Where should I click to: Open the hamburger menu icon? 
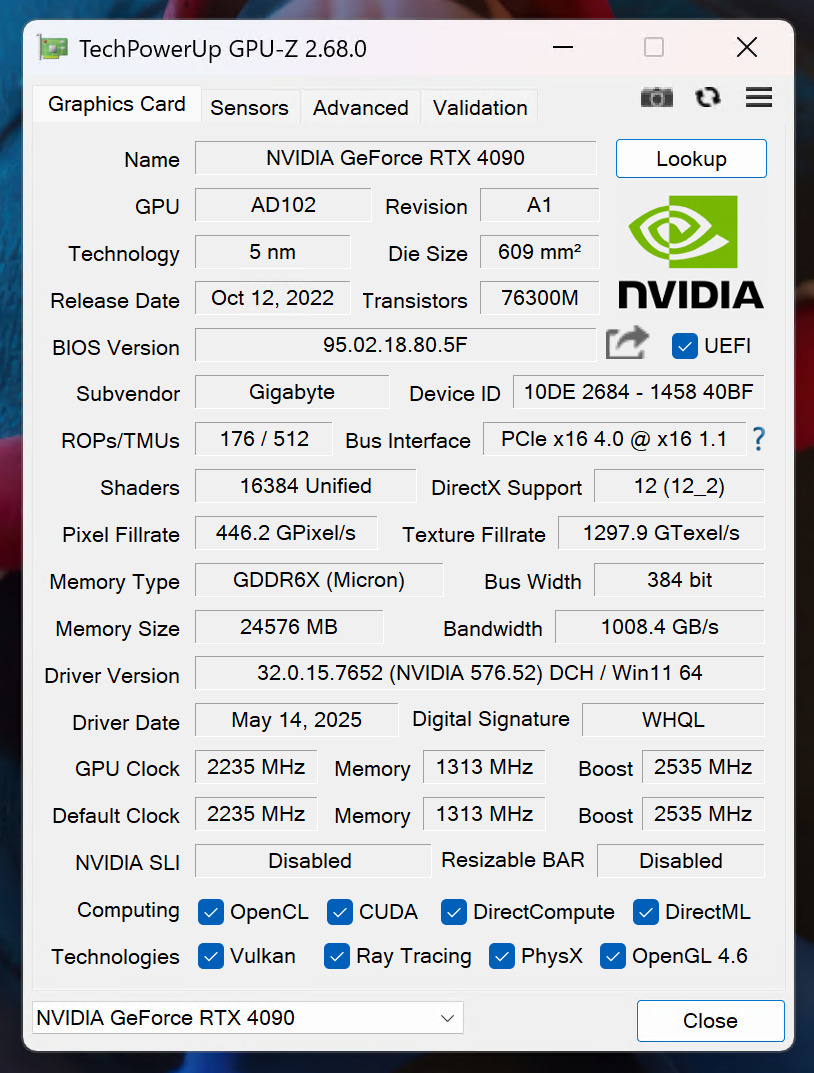click(x=759, y=97)
